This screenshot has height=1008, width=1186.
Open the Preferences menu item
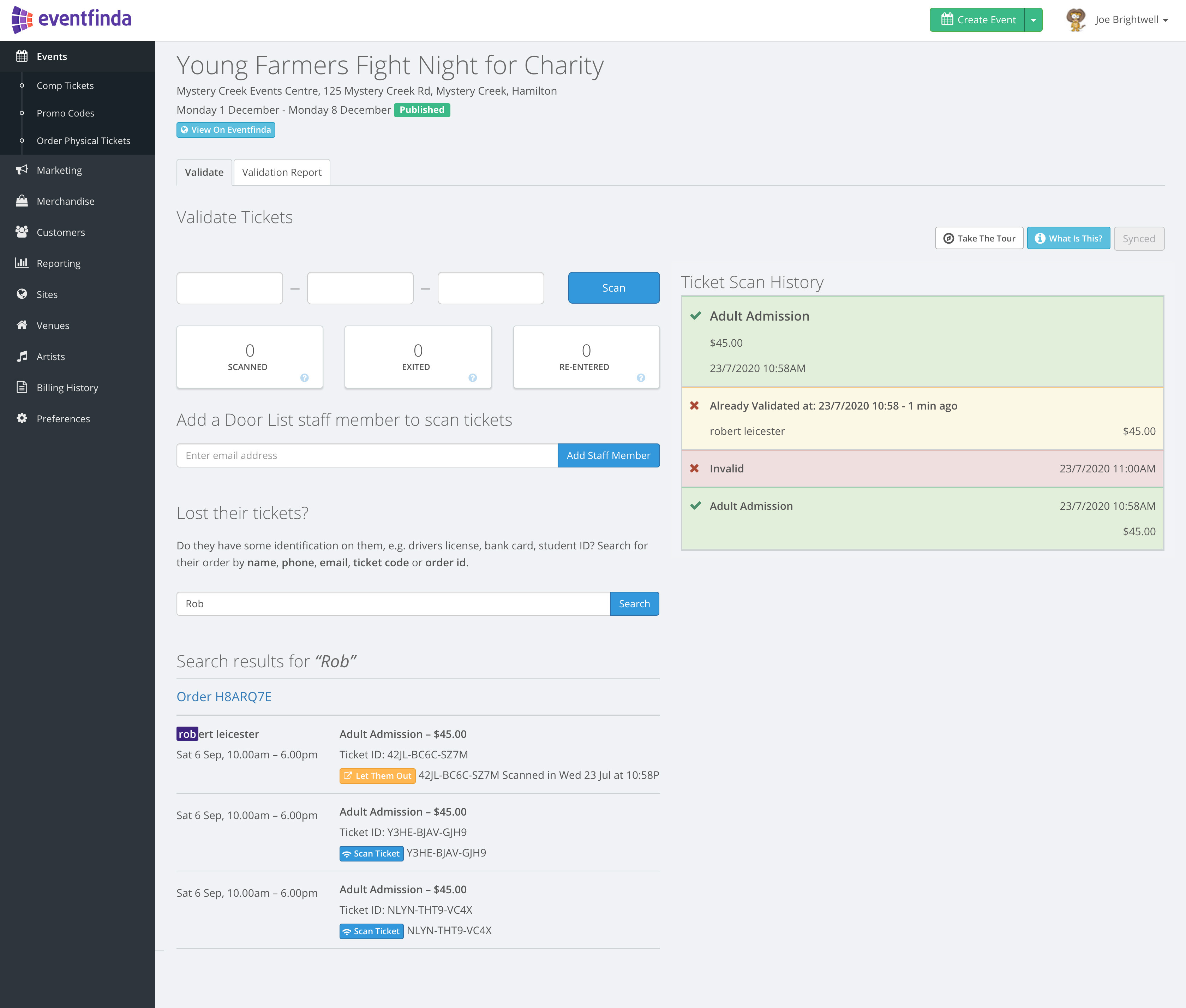click(63, 419)
